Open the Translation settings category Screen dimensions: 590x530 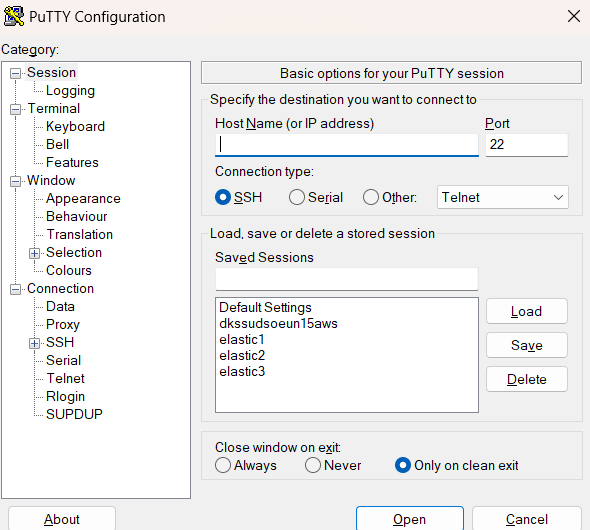(x=80, y=234)
